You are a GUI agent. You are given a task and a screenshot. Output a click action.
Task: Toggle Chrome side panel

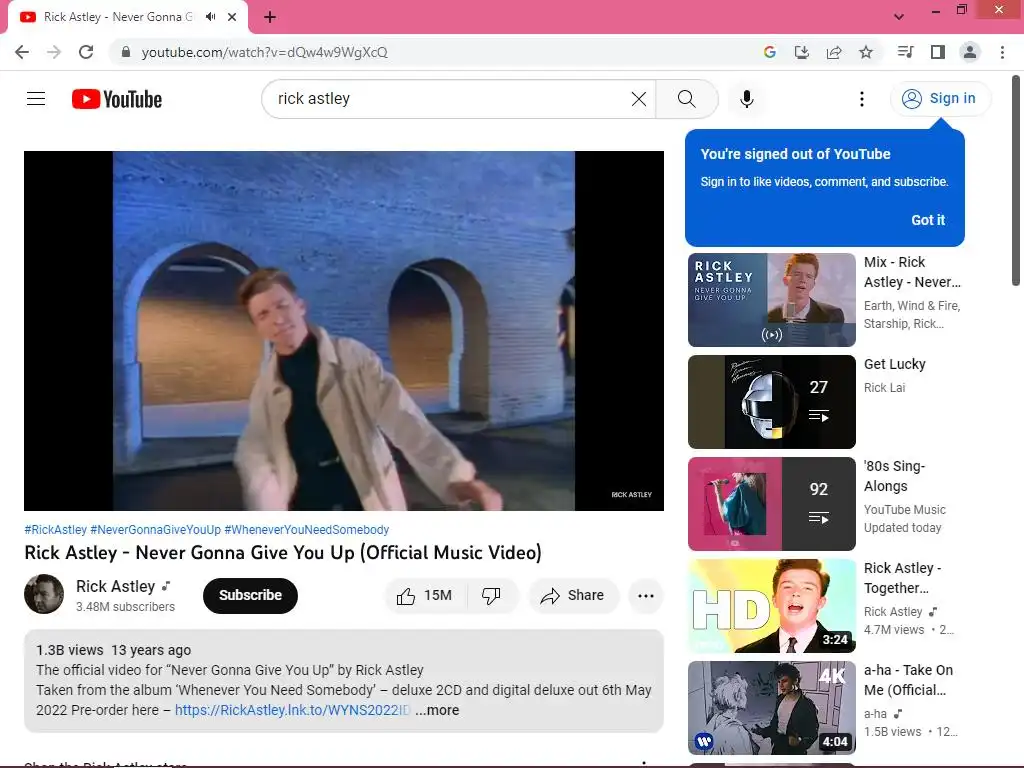click(937, 52)
